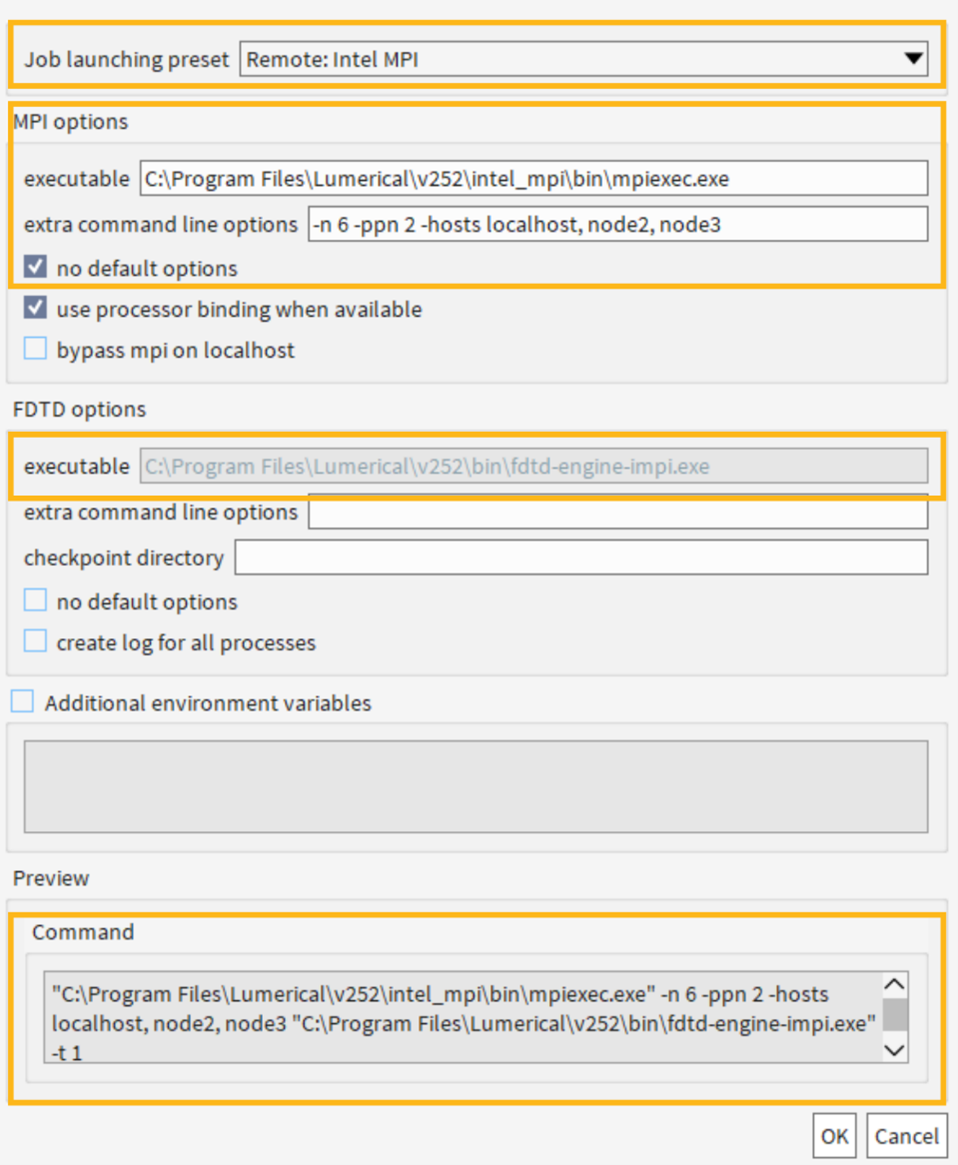Check Additional environment variables box

(x=22, y=702)
